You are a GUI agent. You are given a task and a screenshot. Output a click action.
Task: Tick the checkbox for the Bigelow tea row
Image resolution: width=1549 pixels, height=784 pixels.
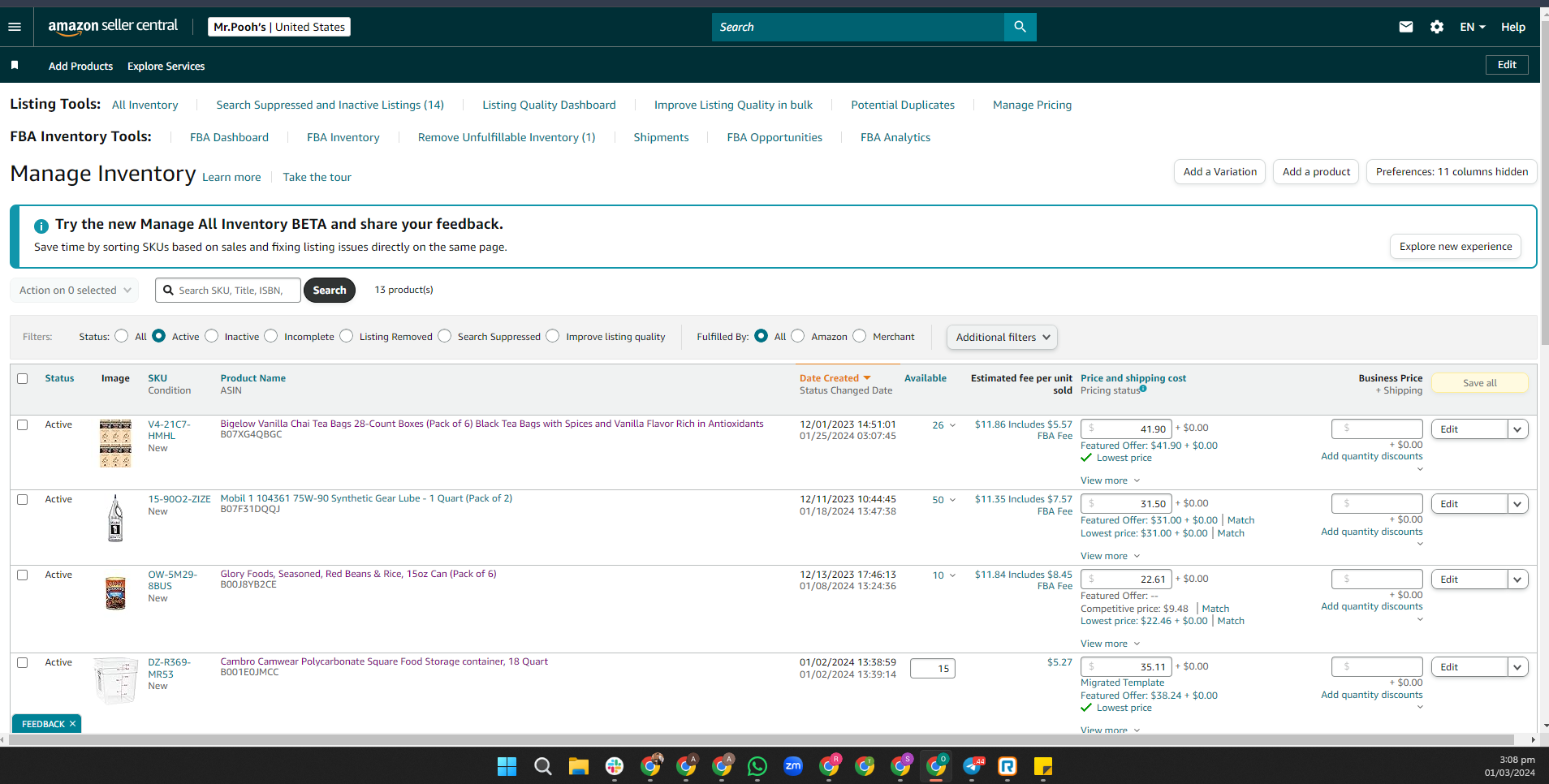(x=23, y=424)
